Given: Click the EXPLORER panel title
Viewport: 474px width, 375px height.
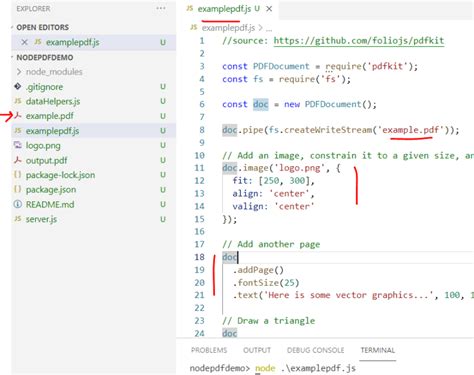Looking at the screenshot, I should (33, 9).
